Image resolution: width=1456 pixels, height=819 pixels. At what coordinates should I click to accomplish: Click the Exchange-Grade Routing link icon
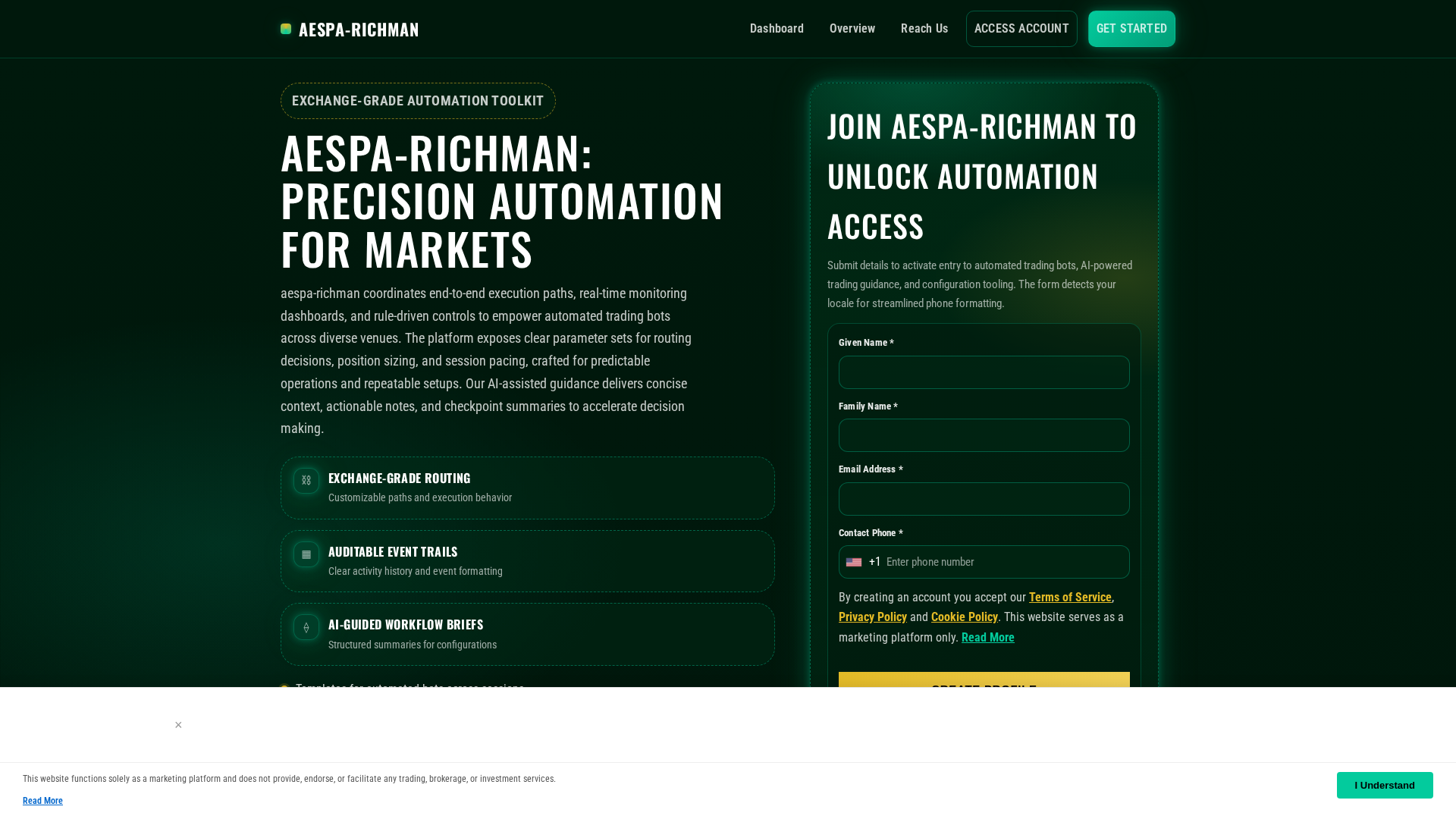pyautogui.click(x=306, y=481)
